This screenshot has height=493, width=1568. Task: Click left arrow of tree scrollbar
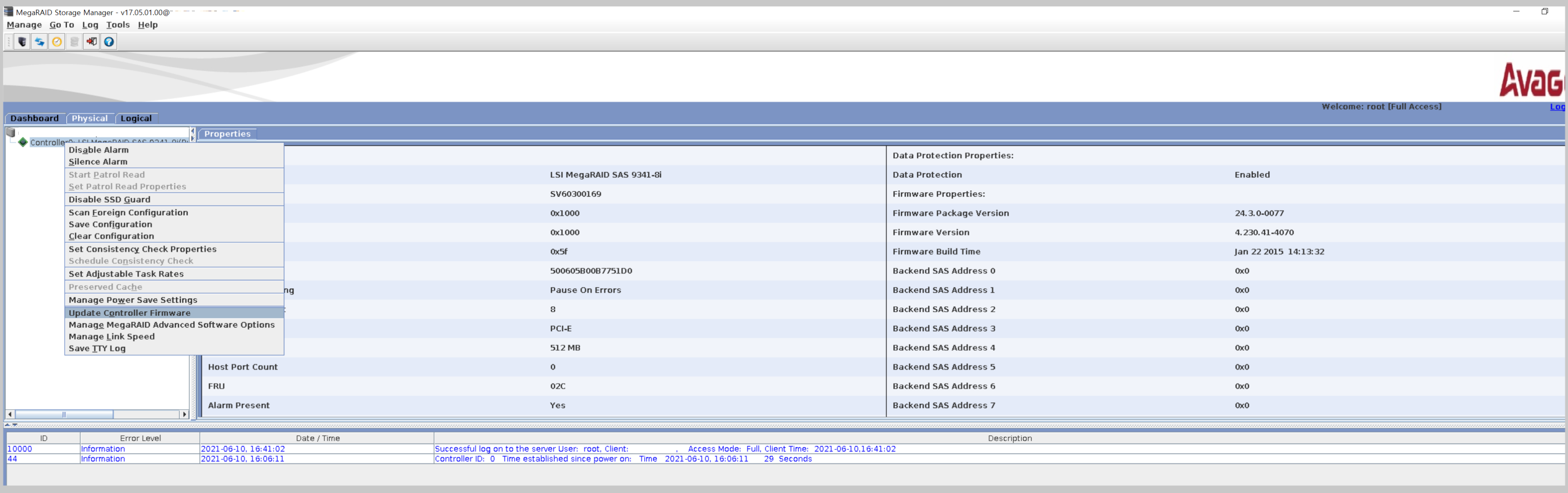click(10, 414)
